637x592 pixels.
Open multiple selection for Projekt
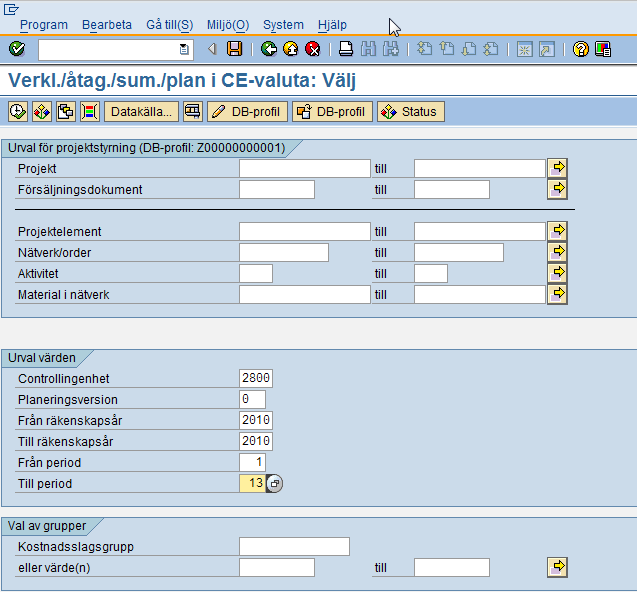pos(557,168)
